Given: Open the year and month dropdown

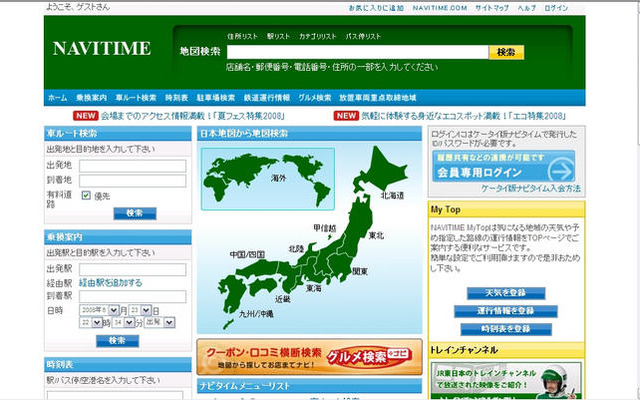Looking at the screenshot, I should [x=99, y=310].
